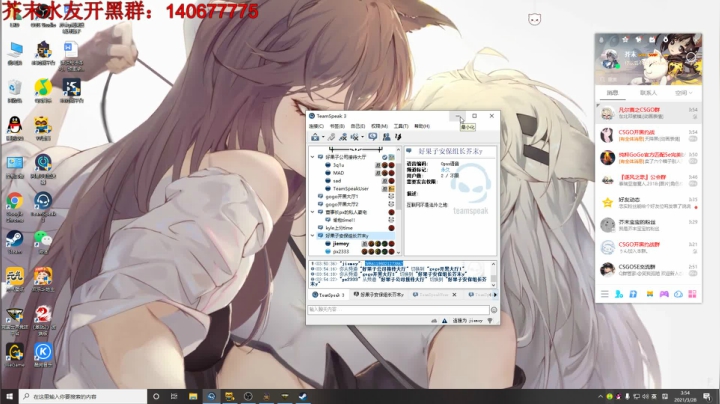
Task: Toggle the away status icon in the TeamSpeak toolbar
Action: tap(343, 137)
